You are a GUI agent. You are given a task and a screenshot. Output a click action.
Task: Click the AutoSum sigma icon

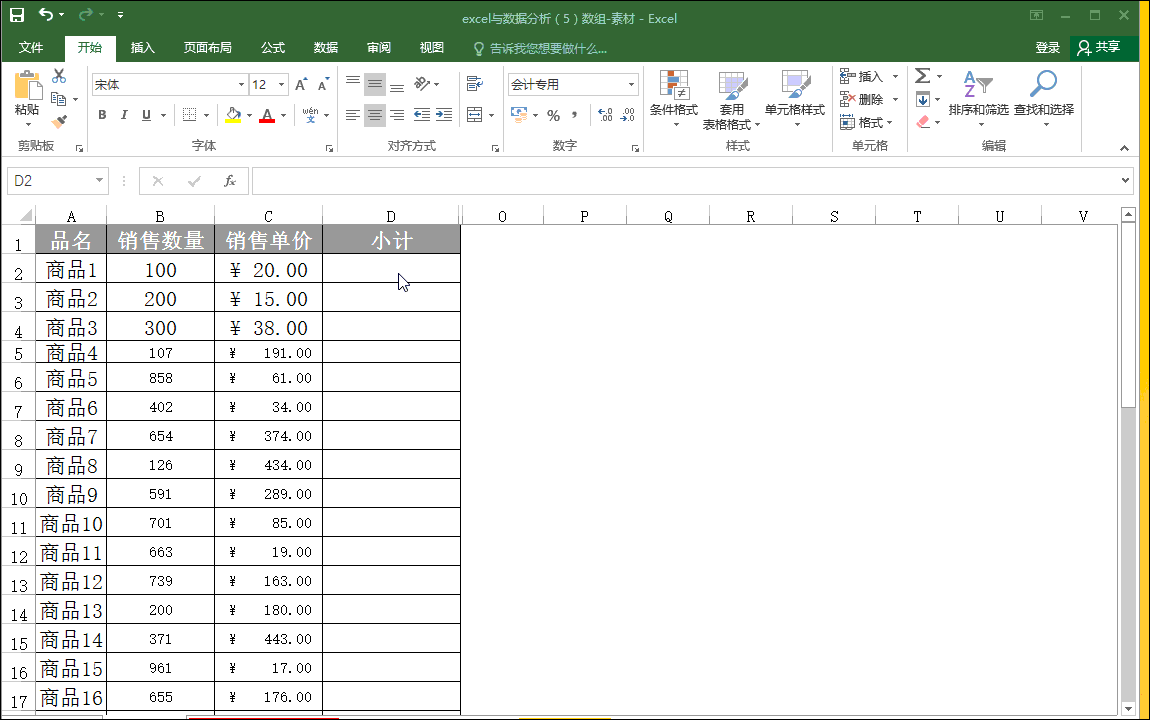point(923,76)
